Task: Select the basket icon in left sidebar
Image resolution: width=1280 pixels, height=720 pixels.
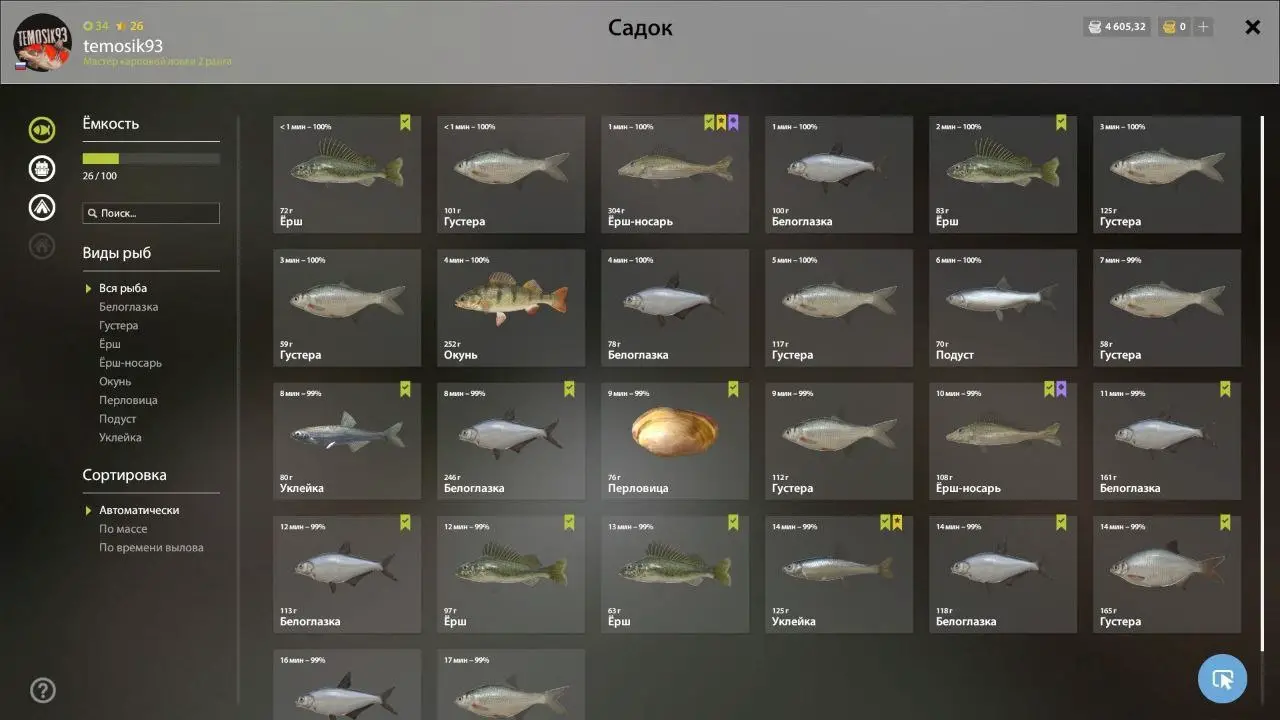Action: [x=42, y=168]
